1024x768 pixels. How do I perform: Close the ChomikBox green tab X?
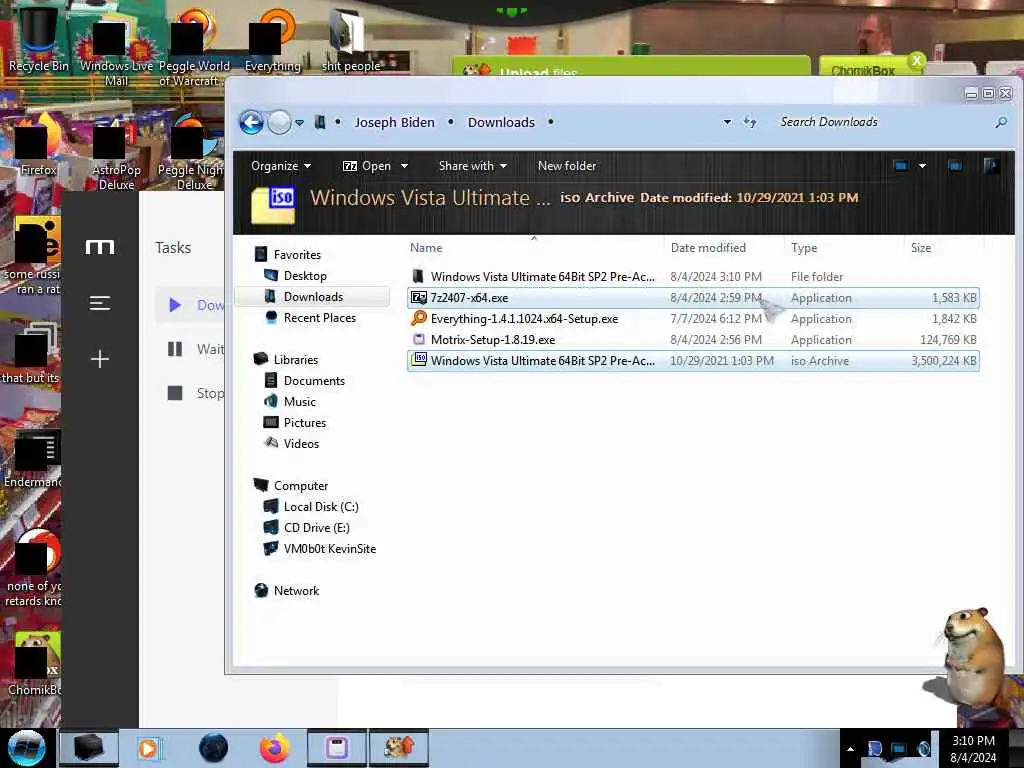point(917,61)
